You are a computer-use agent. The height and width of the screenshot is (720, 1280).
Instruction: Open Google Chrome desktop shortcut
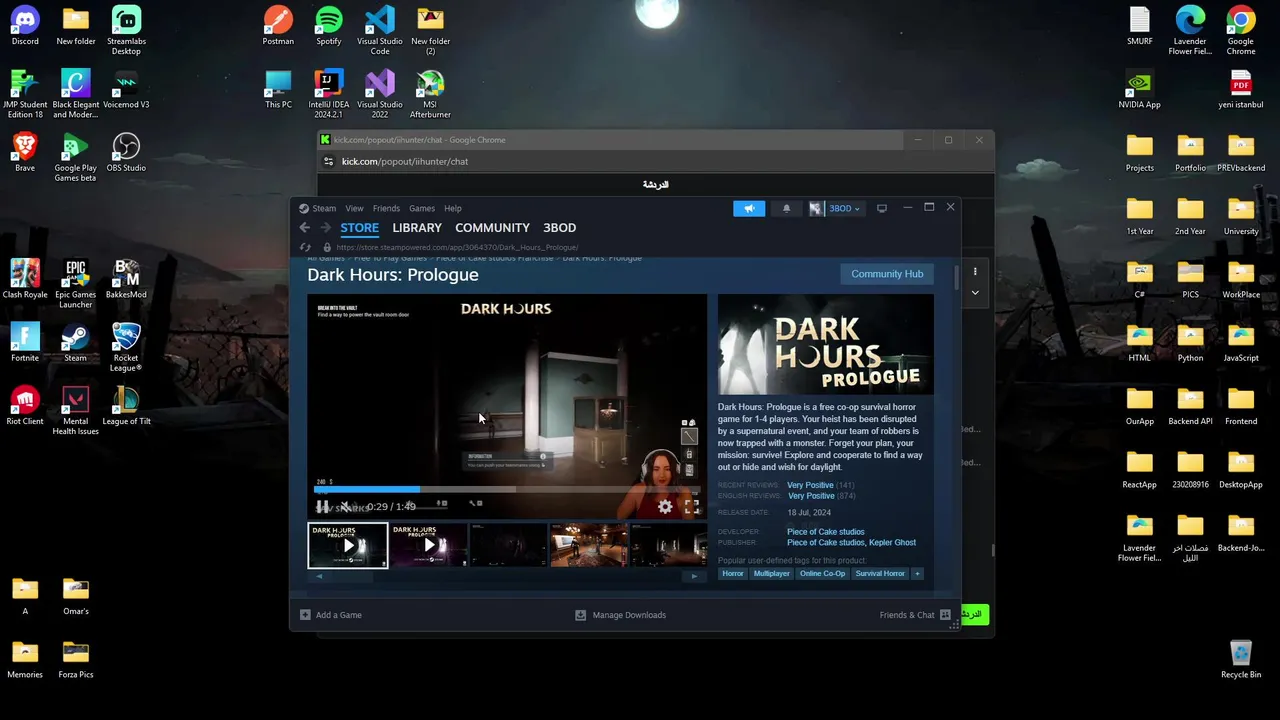1241,30
